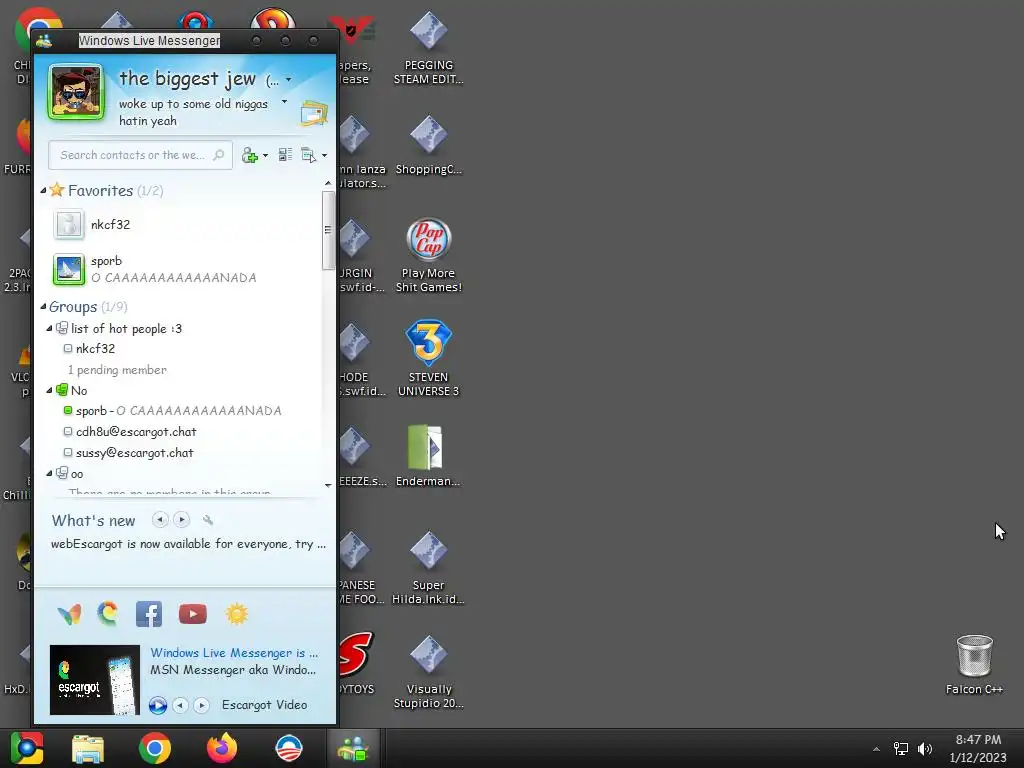The image size is (1024, 768).
Task: Open the email inbox envelope icon
Action: pos(314,114)
